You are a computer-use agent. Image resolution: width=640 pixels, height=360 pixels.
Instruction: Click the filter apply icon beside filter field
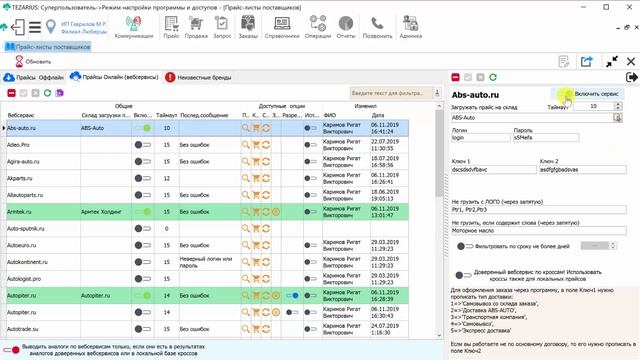pos(437,93)
